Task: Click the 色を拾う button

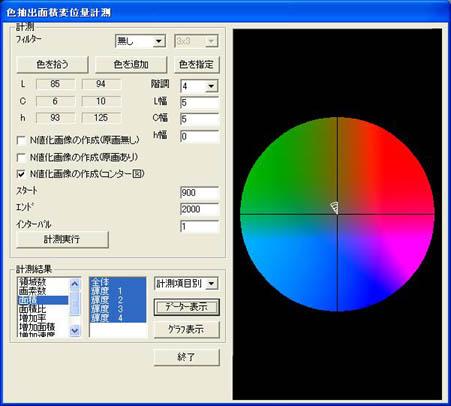Action: point(52,64)
